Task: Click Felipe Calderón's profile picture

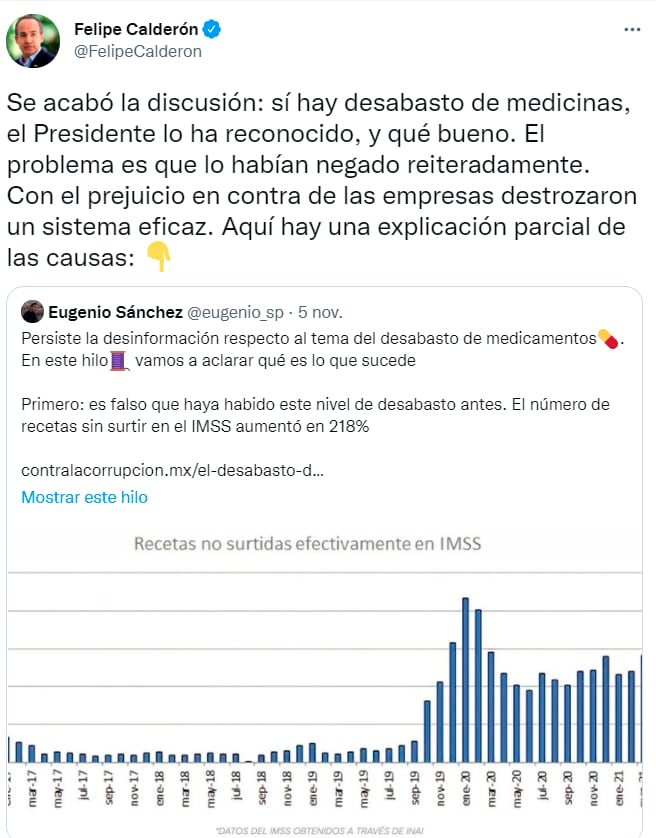Action: (33, 41)
